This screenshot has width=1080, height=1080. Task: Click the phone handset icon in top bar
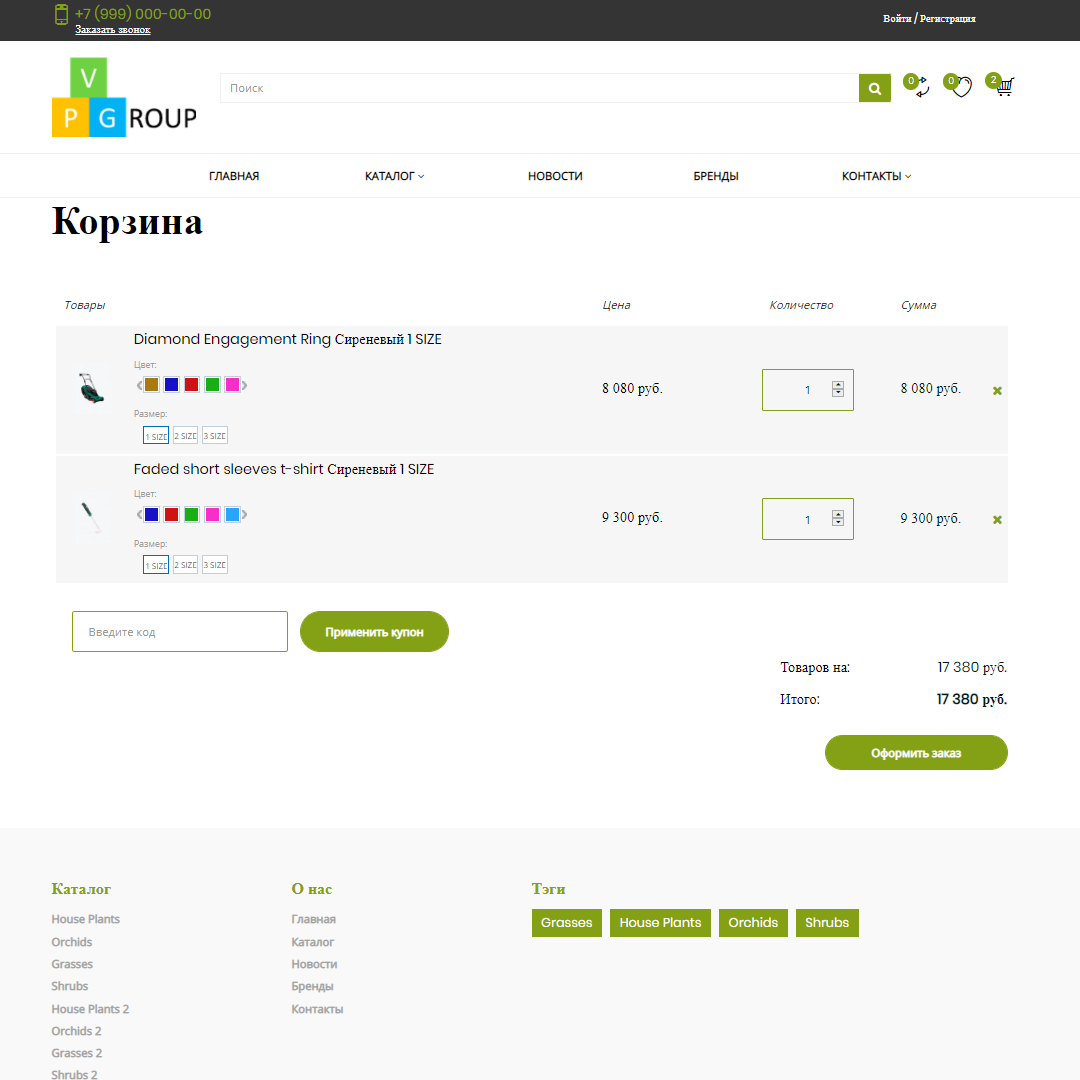tap(61, 15)
